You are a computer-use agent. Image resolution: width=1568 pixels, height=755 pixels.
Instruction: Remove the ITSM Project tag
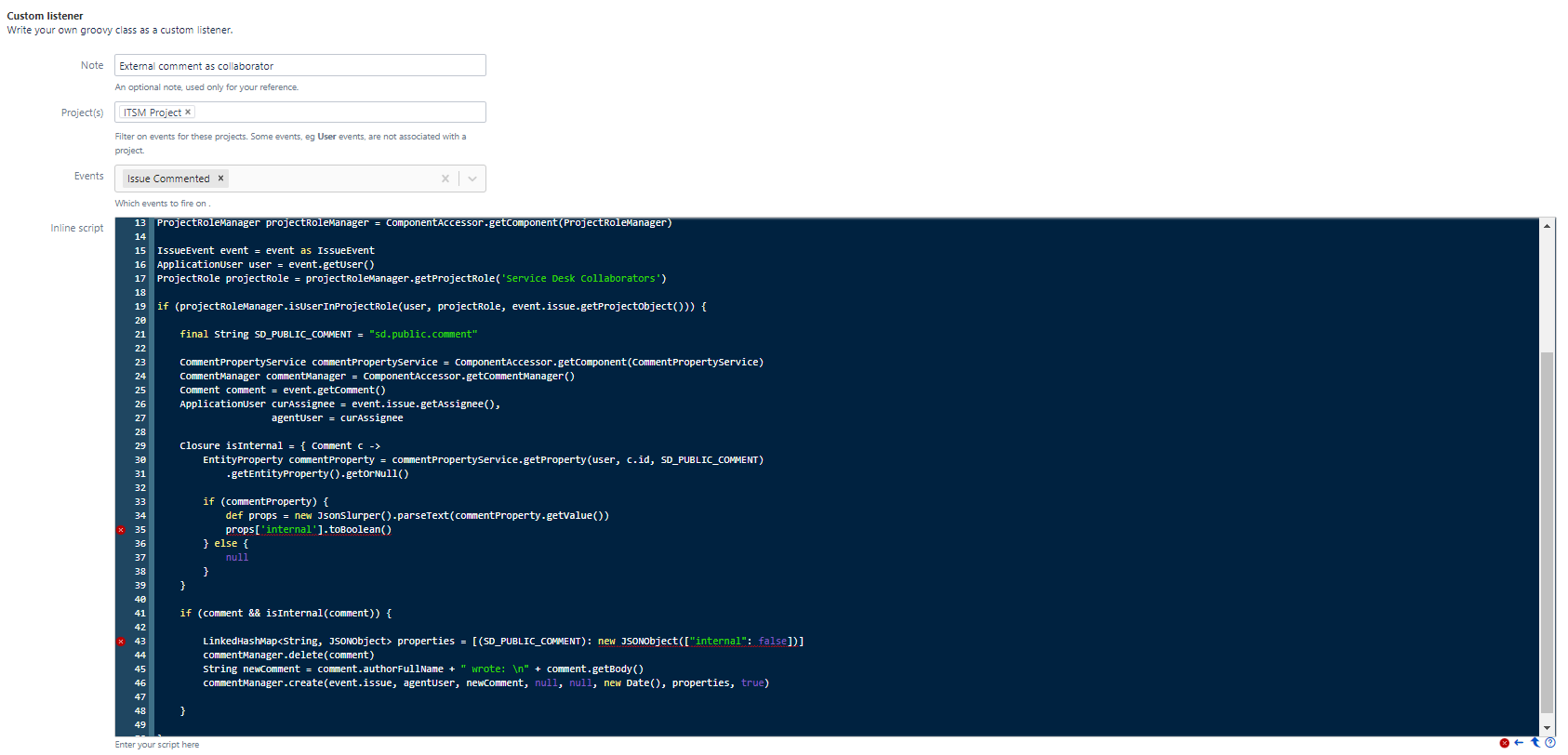click(x=188, y=113)
